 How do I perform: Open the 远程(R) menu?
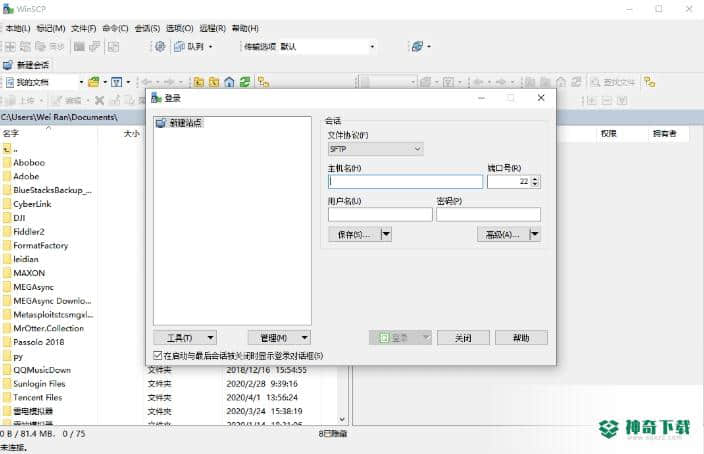click(212, 28)
